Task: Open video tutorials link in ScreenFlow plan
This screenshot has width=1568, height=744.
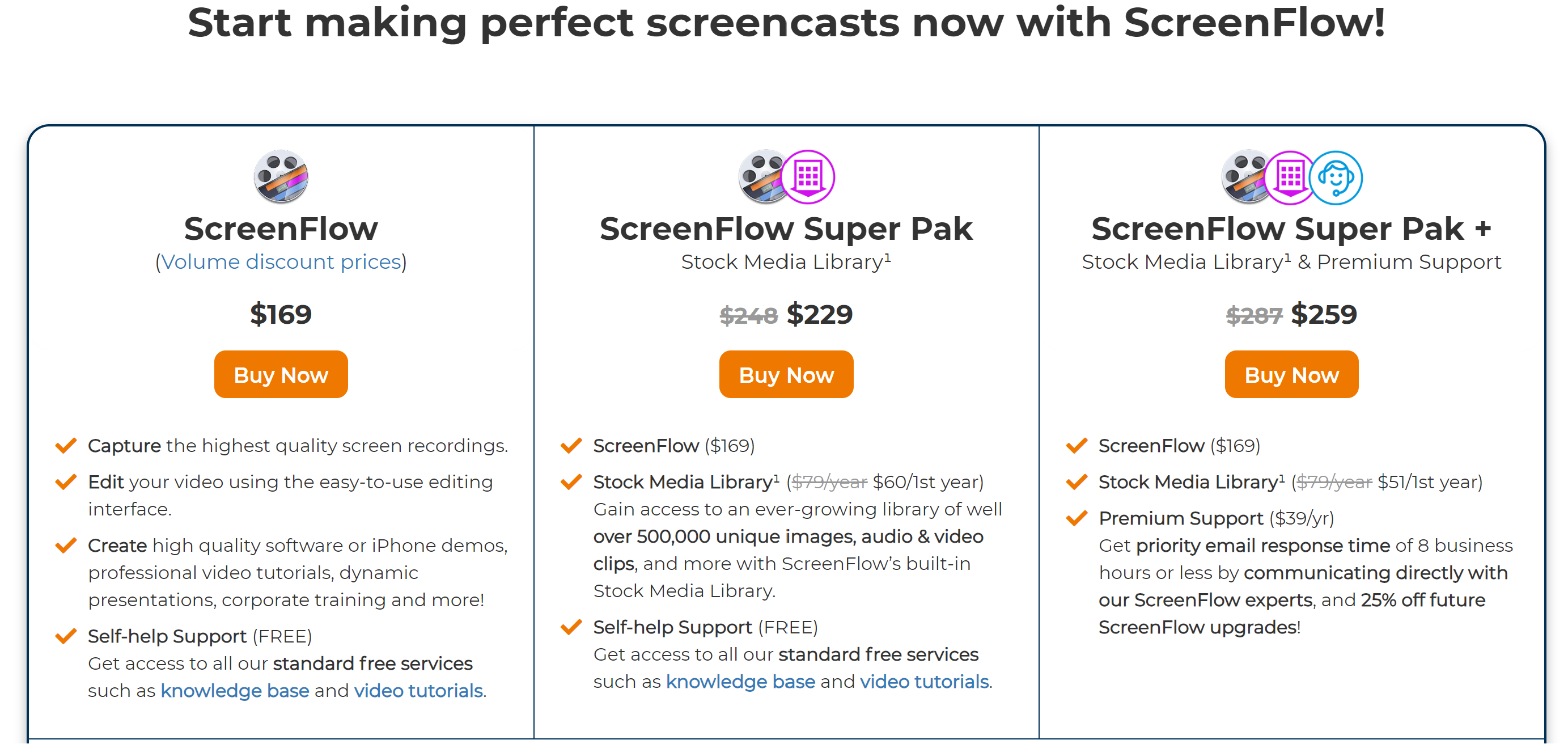Action: pyautogui.click(x=418, y=691)
